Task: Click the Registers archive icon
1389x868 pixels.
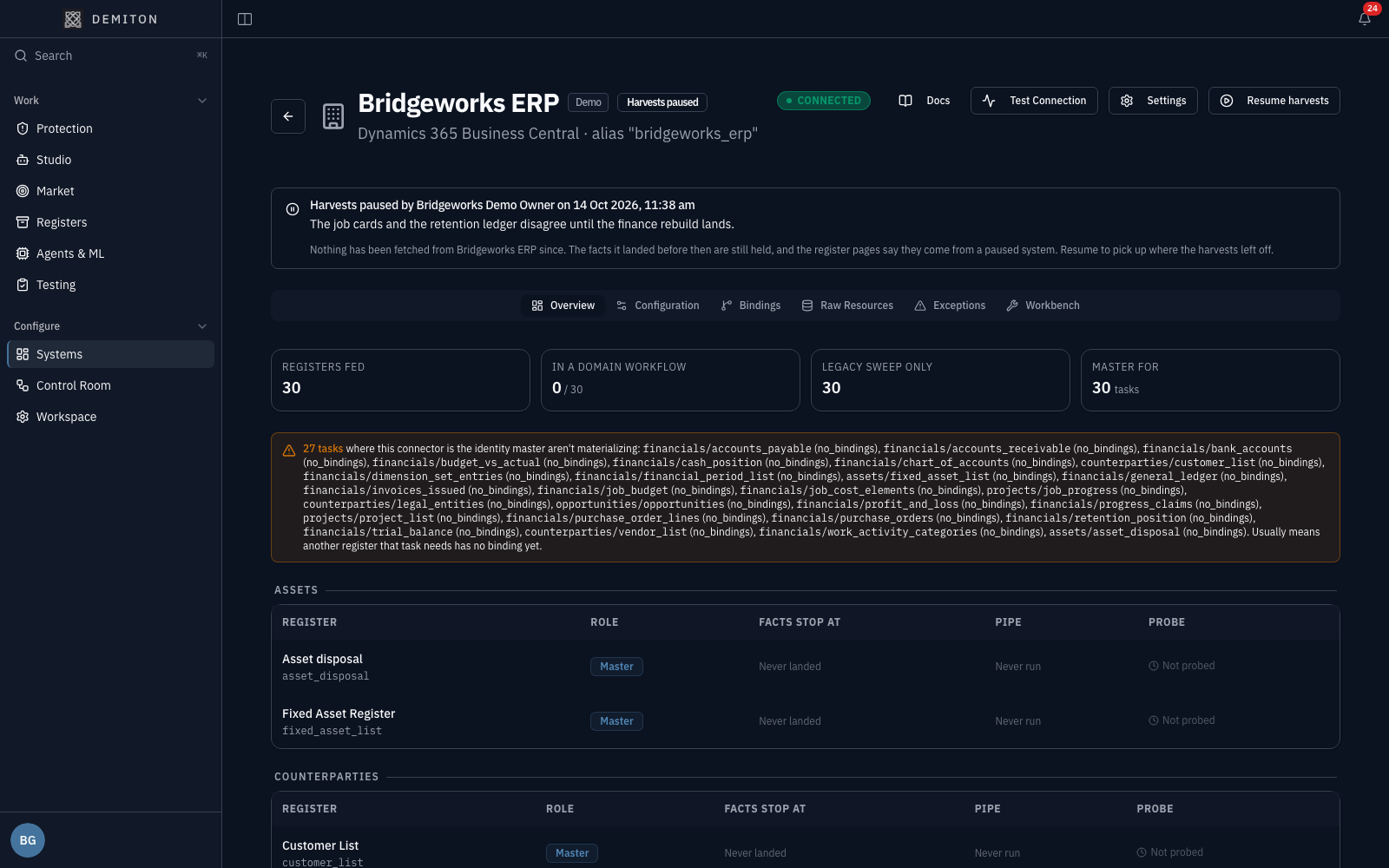Action: (x=23, y=222)
